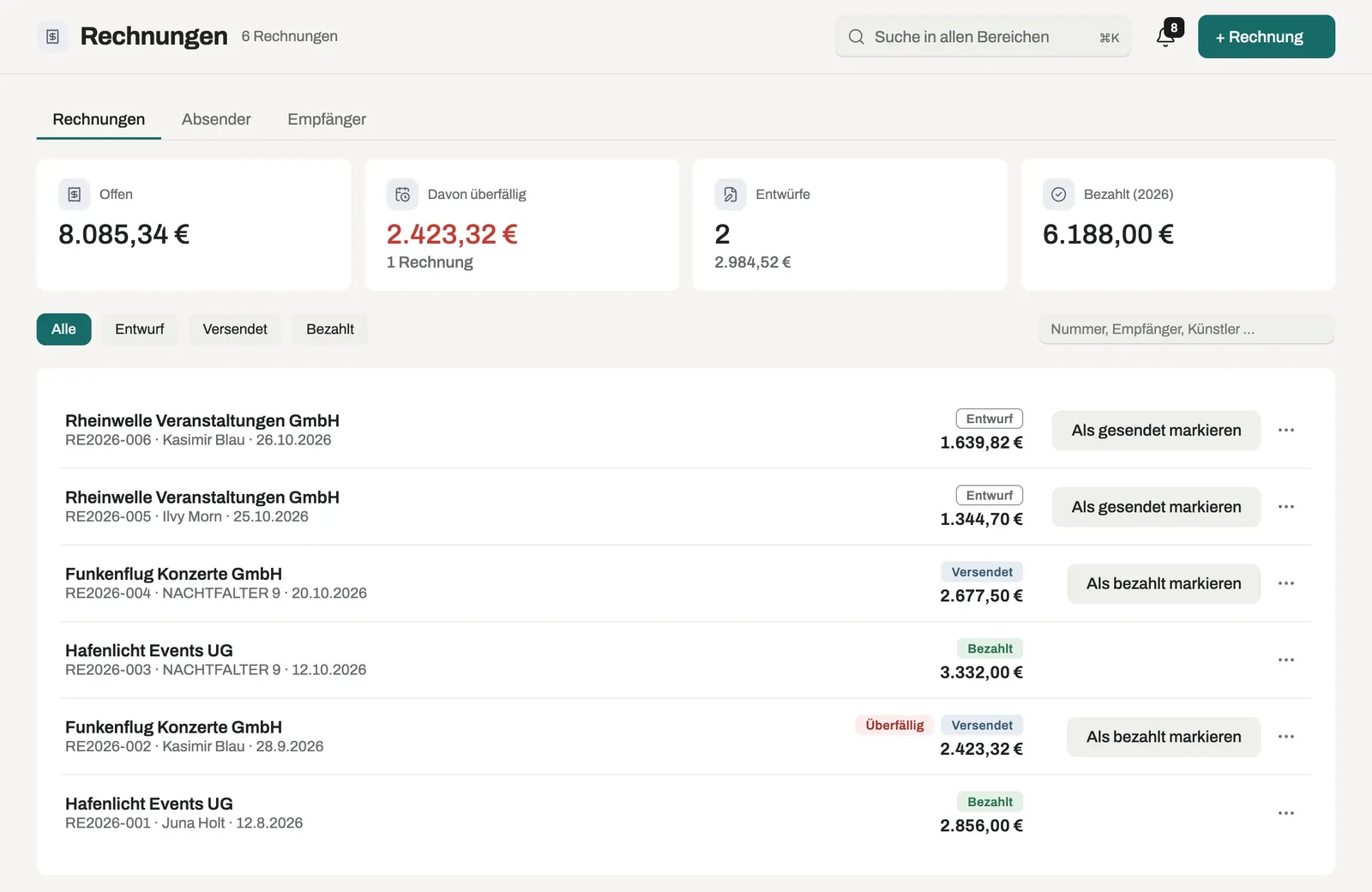This screenshot has width=1372, height=892.
Task: Click the overdue amount 2.423,32 € in card
Action: [452, 234]
